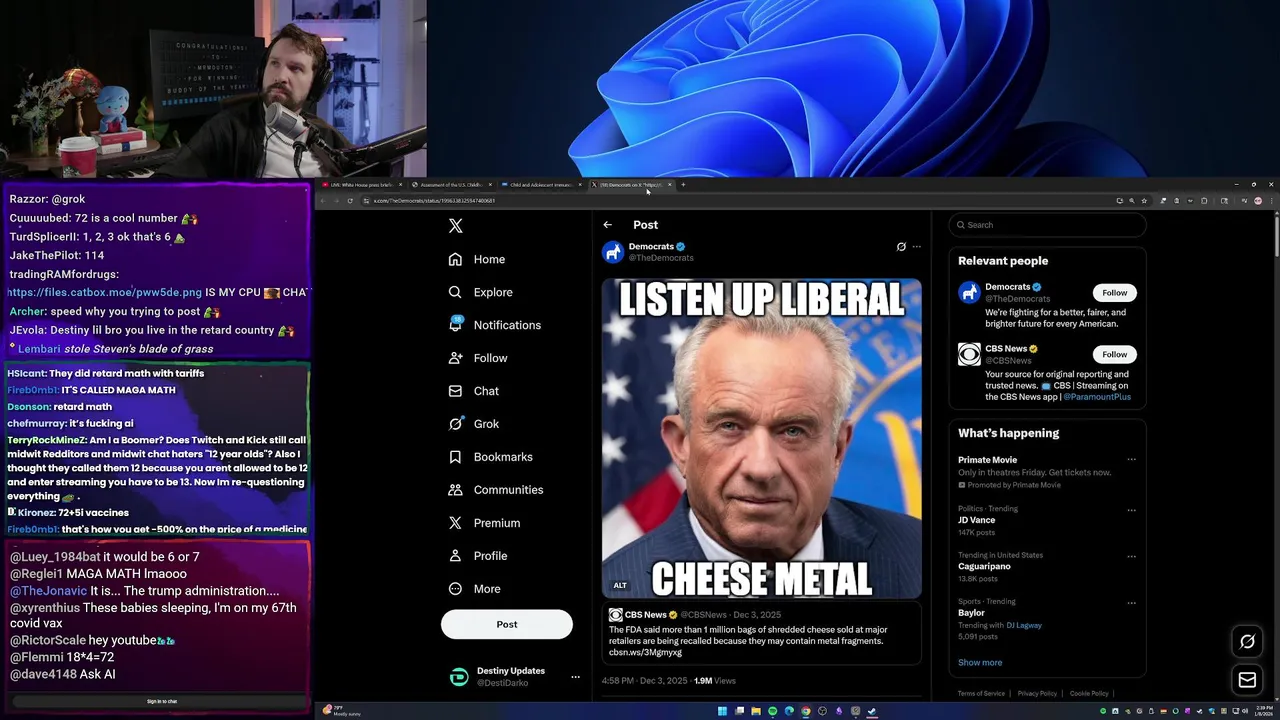This screenshot has width=1280, height=720.
Task: Reload the page in the browser
Action: tap(350, 201)
